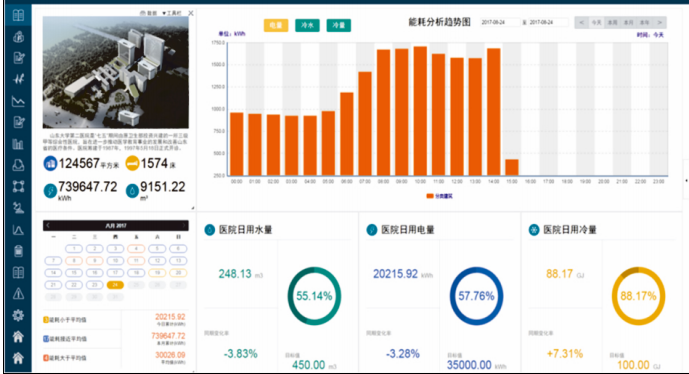Toggle the orange legend entry below chart

click(439, 196)
